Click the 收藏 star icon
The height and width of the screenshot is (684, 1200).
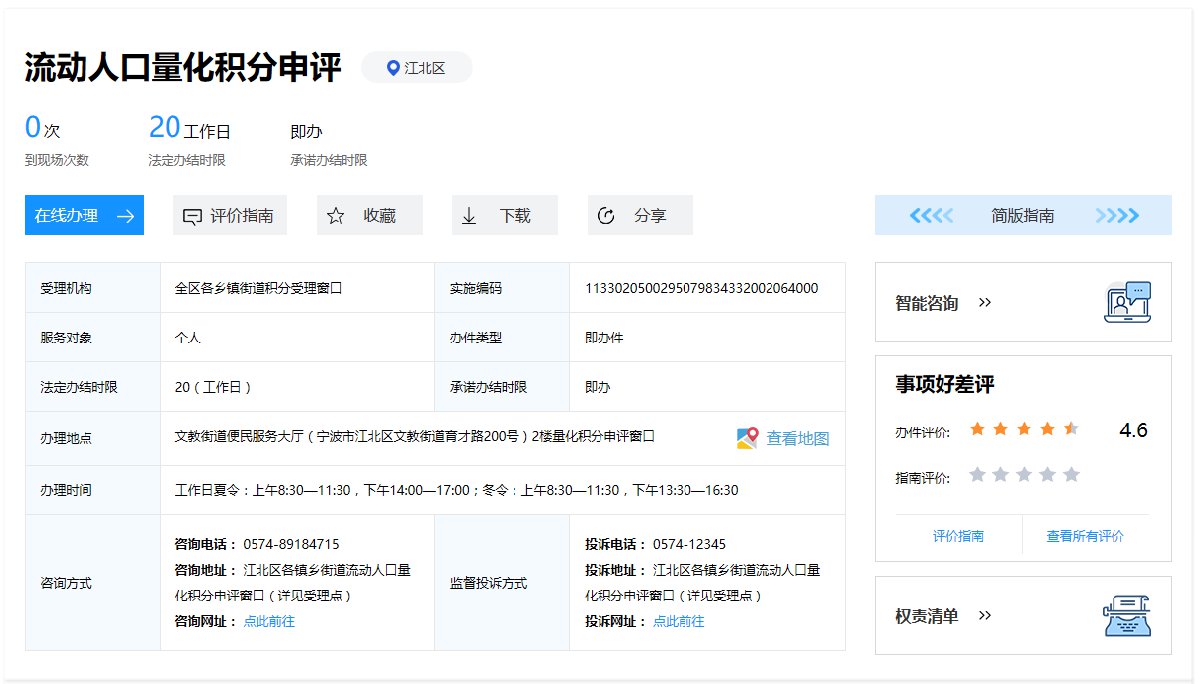tap(336, 216)
